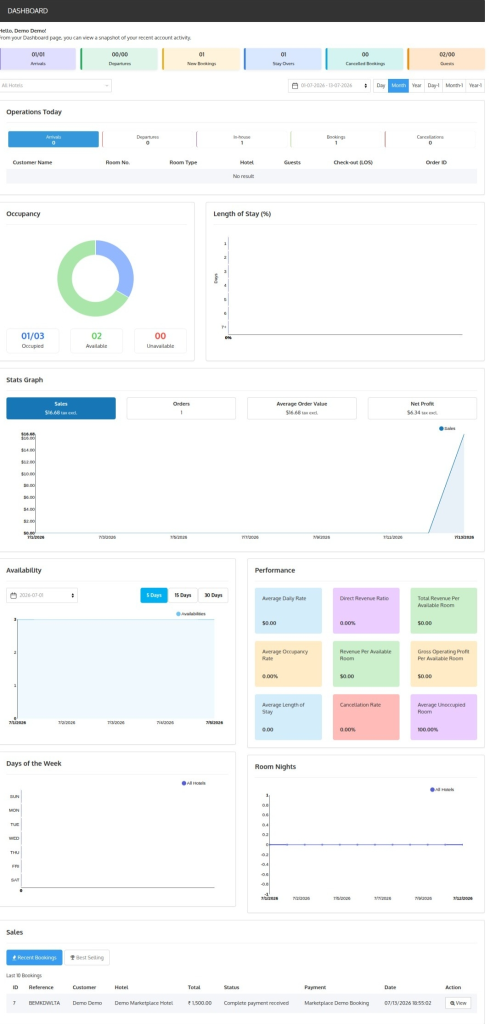Click the calendar icon in Availability date field
Viewport: 490px width, 1024px height.
point(14,596)
